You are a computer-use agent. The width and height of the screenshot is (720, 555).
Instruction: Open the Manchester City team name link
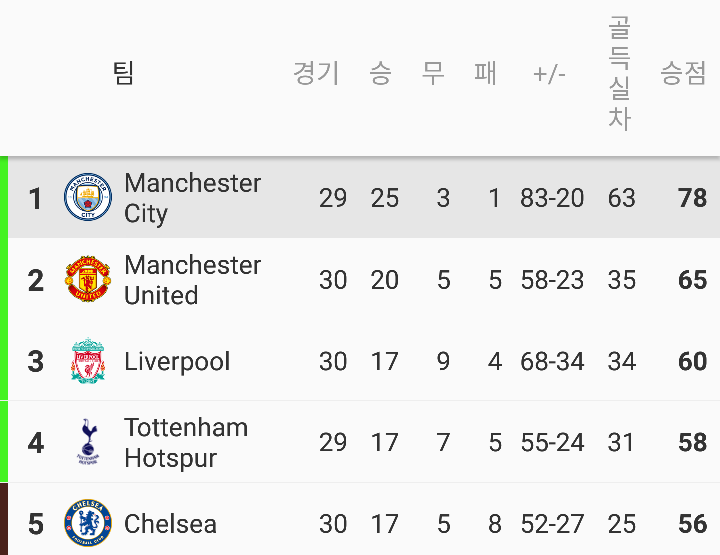pos(192,198)
